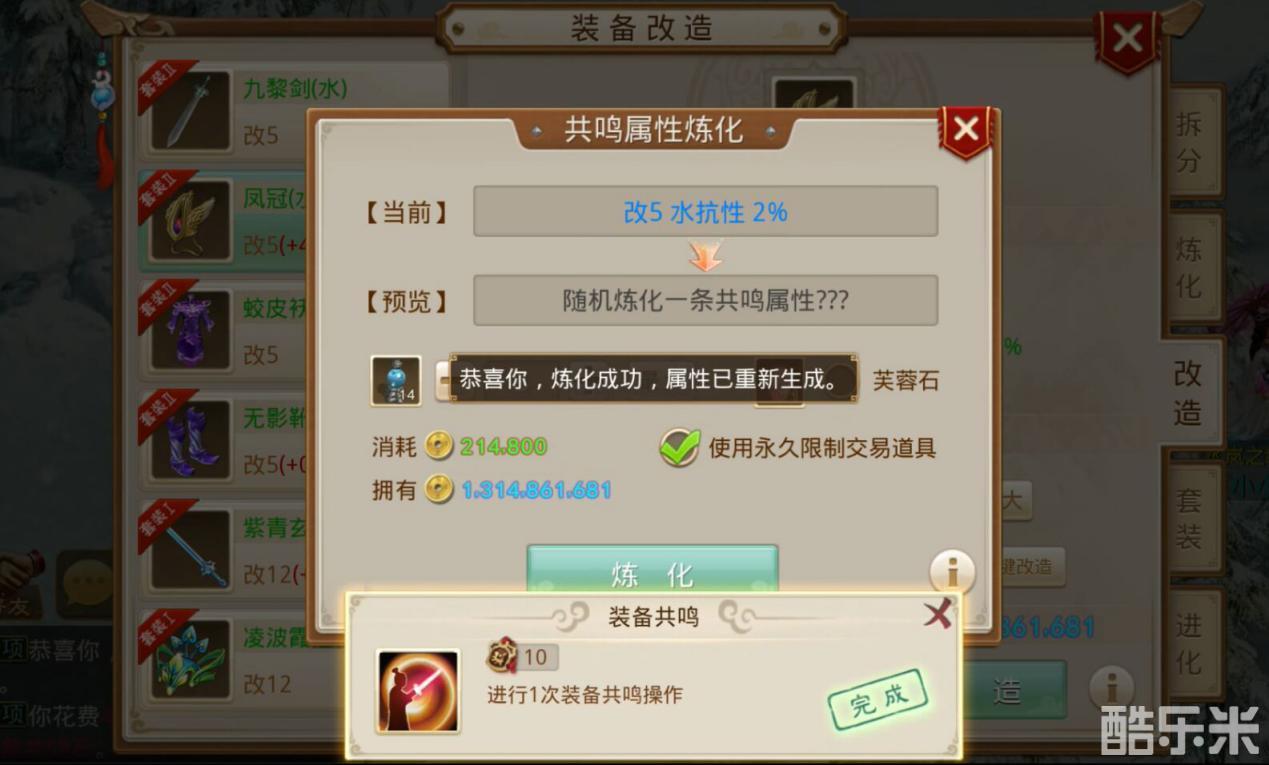Click the 装备共鸣 quest skill icon
Screen dimensions: 1269x765
pyautogui.click(x=418, y=691)
